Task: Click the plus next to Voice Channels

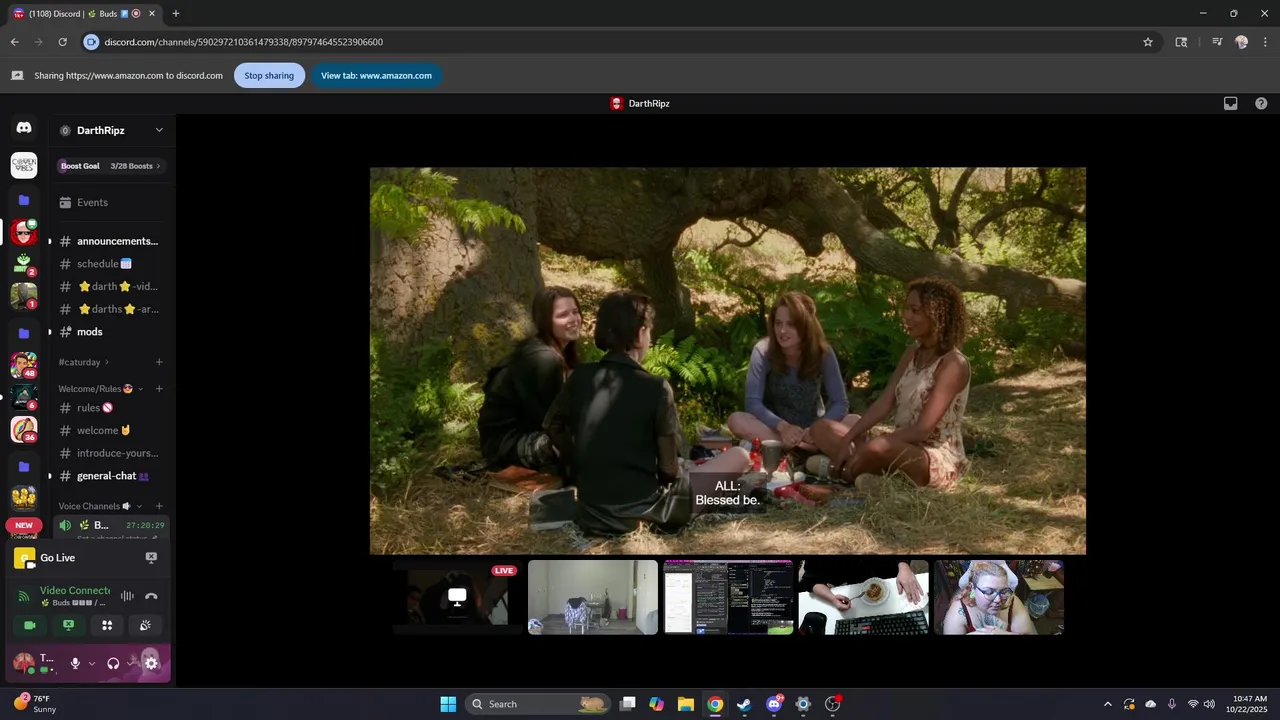Action: [x=159, y=506]
